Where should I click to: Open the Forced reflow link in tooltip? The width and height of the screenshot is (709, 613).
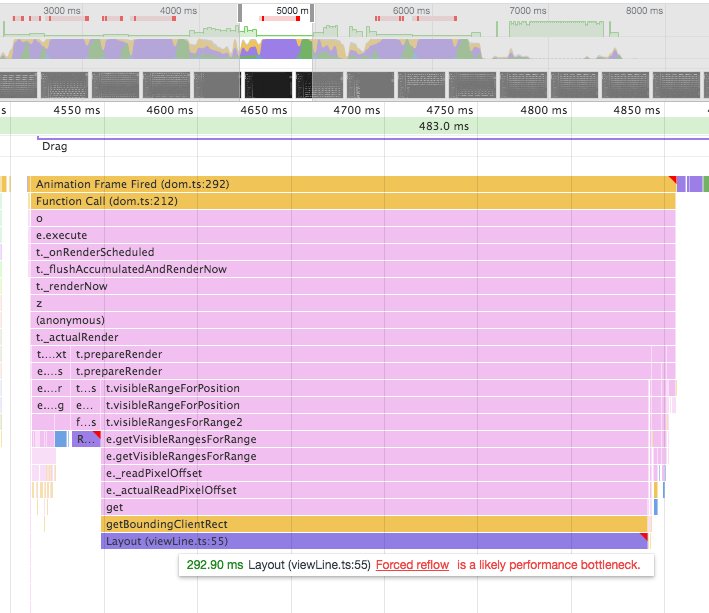(x=412, y=565)
